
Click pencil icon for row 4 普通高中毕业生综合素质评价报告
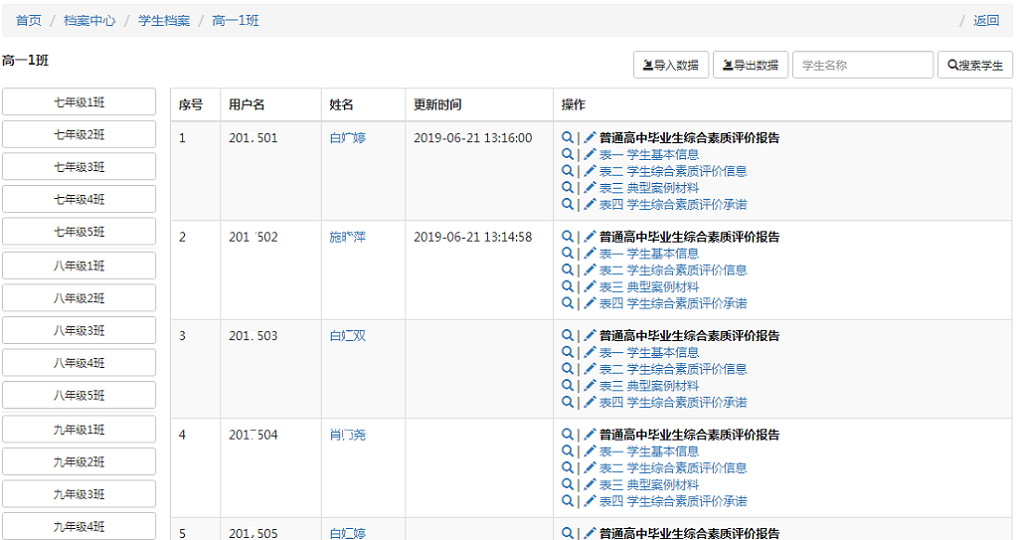tap(590, 435)
